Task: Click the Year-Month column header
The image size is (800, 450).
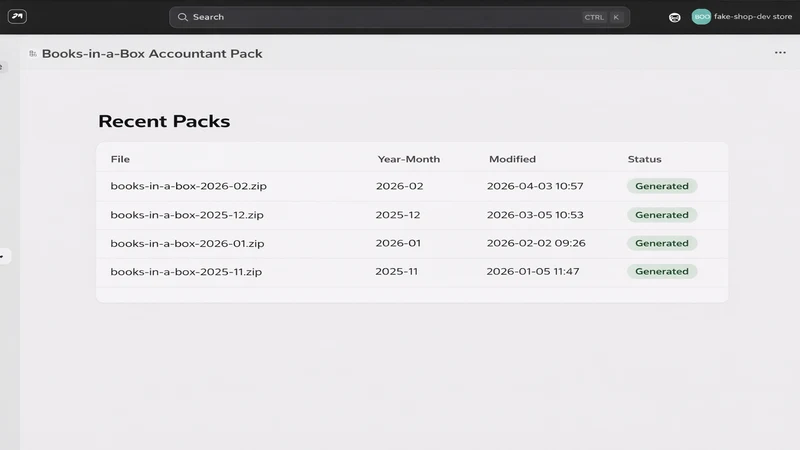Action: point(409,159)
